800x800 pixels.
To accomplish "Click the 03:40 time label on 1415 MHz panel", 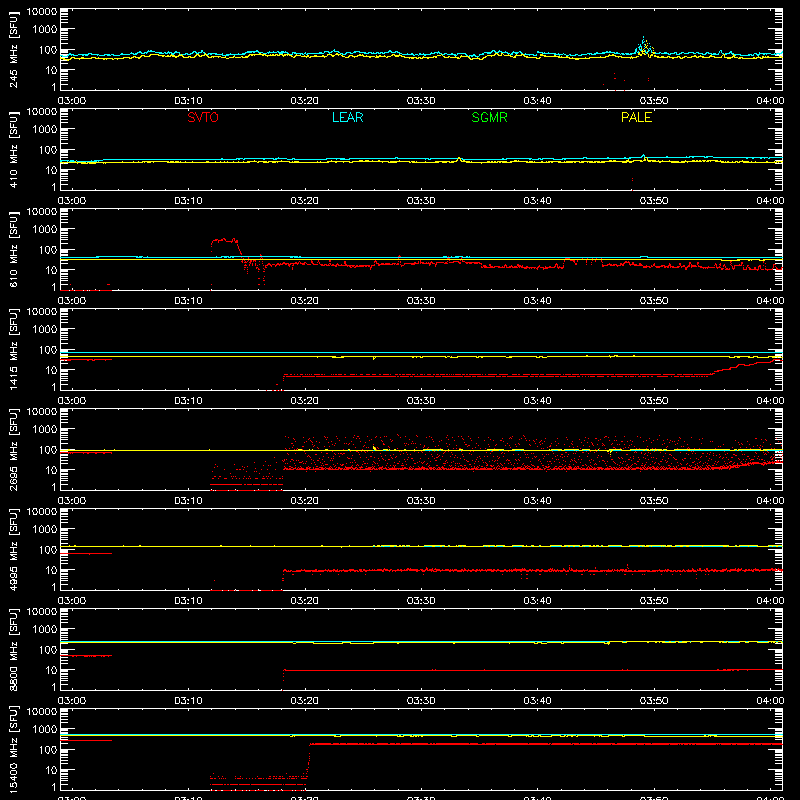I will (x=537, y=401).
